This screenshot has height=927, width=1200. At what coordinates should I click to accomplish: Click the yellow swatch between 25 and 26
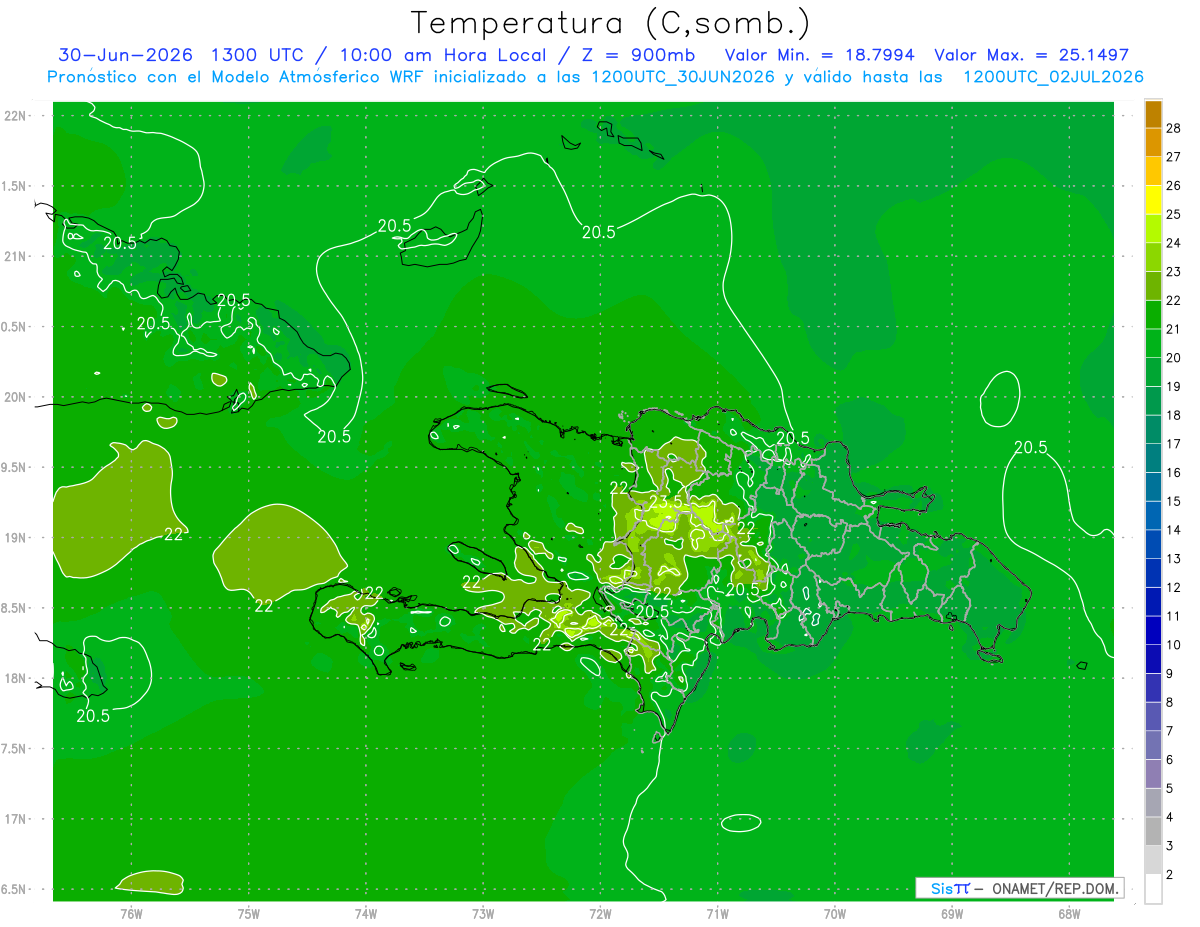pos(1153,200)
